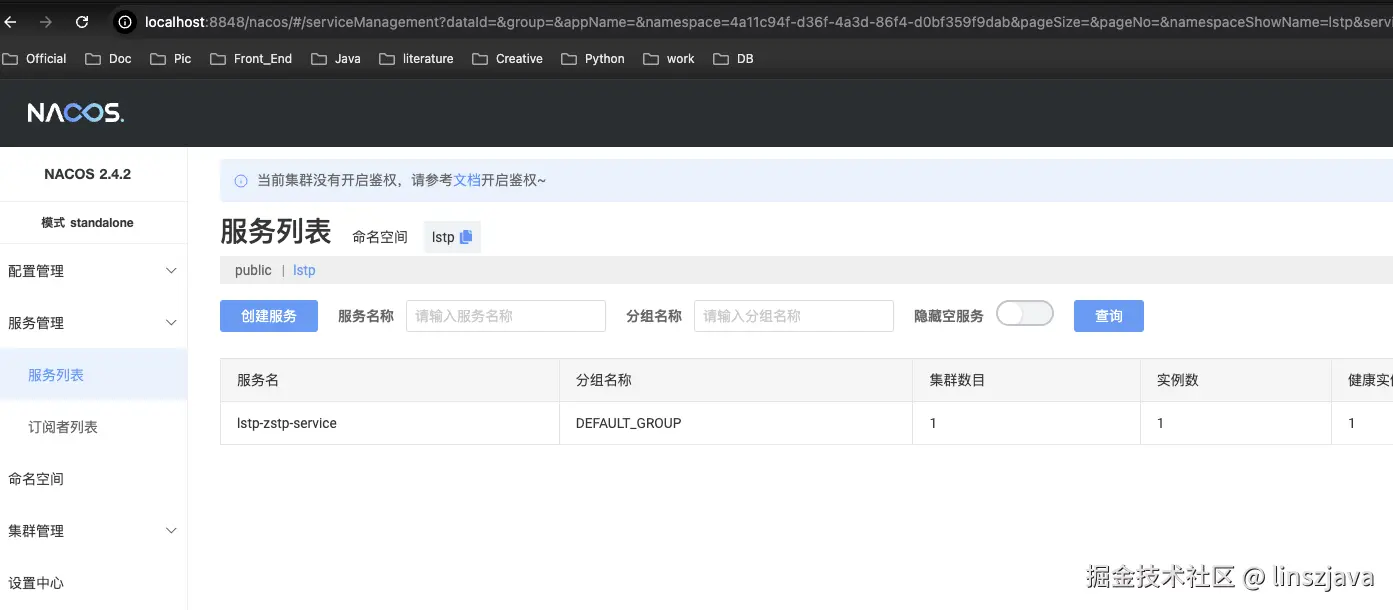Screen dimensions: 1393x610
Task: Open the work bookmarks folder
Action: coord(669,59)
